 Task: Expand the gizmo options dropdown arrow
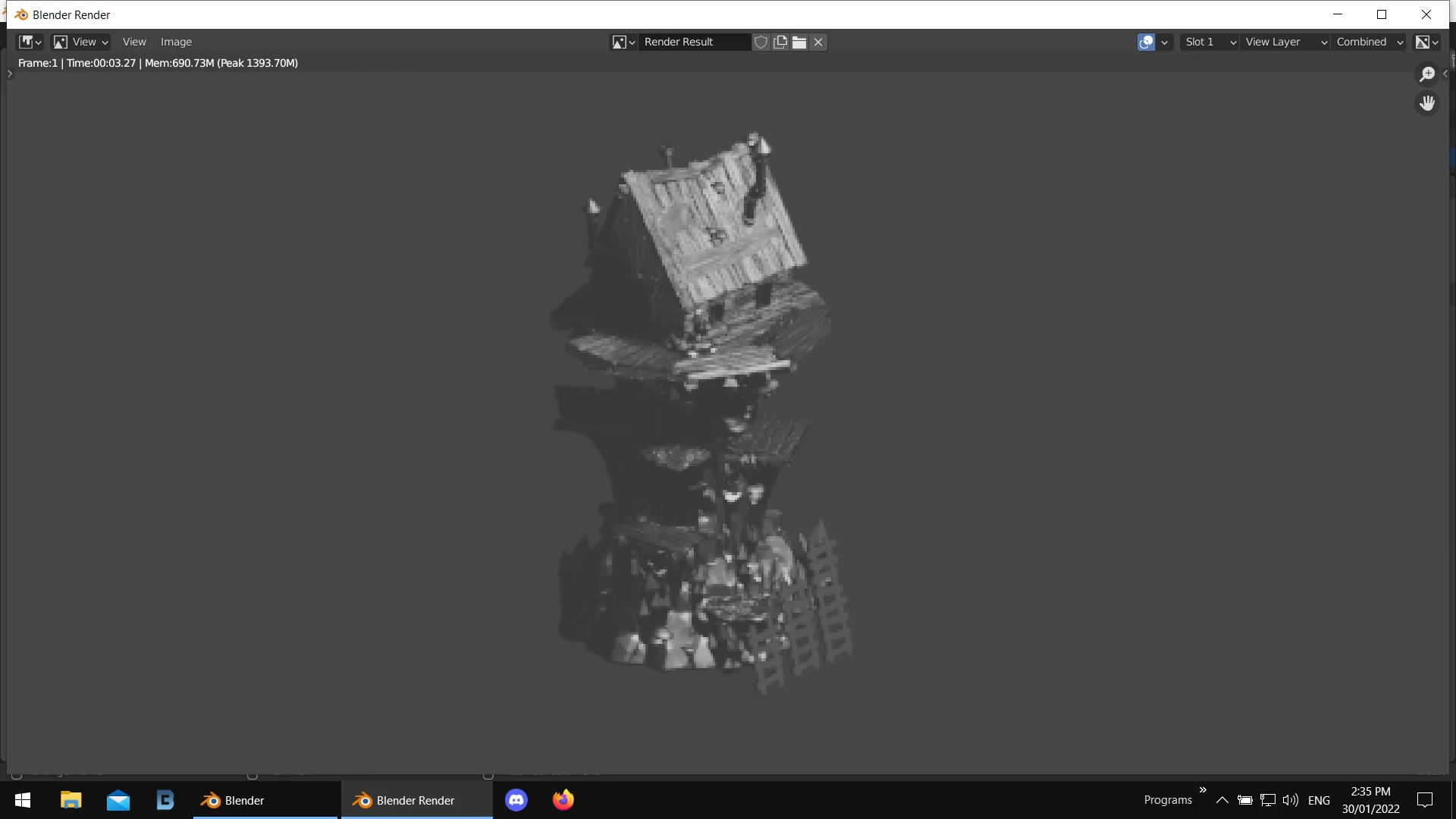pyautogui.click(x=1165, y=42)
